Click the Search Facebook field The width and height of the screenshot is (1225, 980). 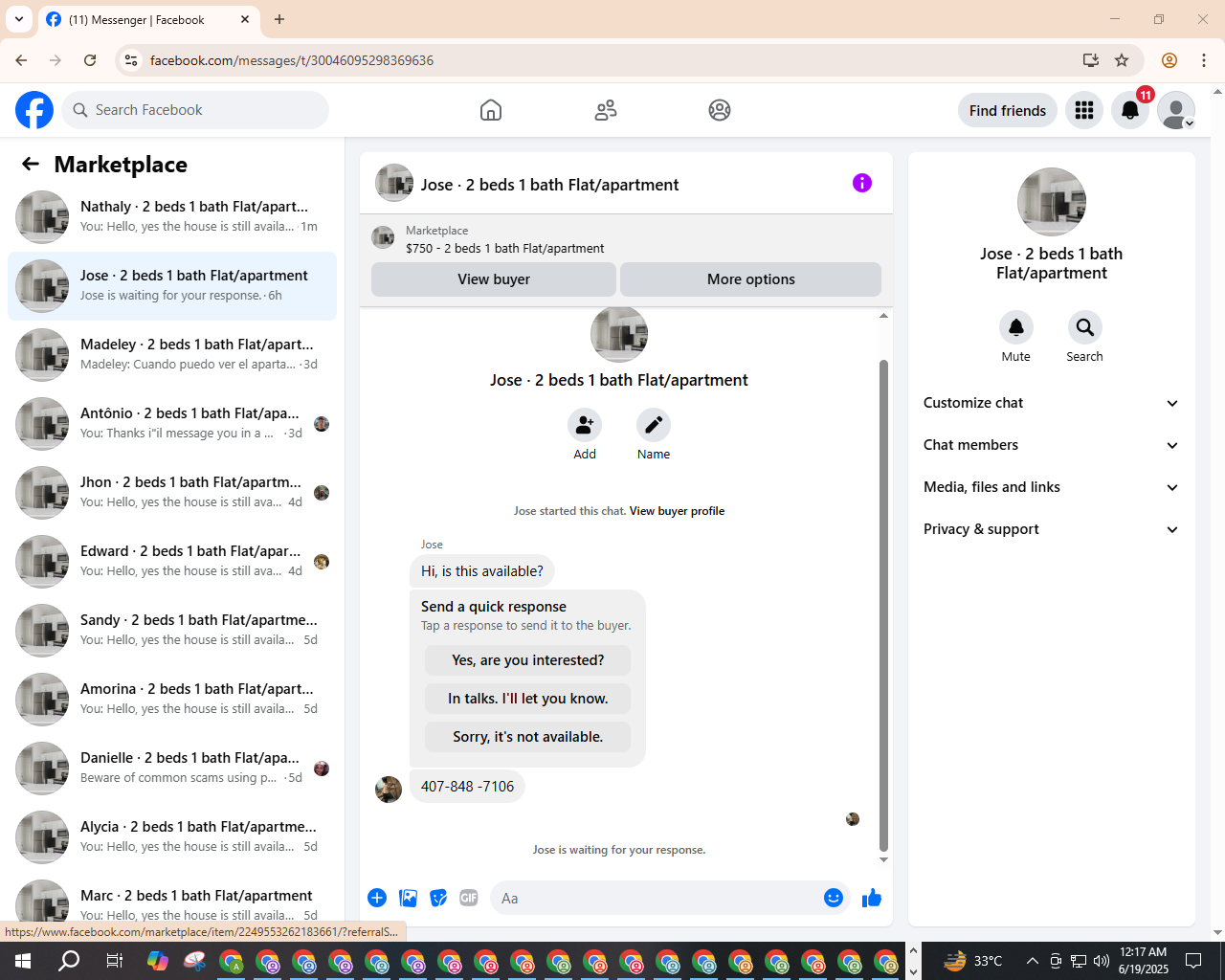pyautogui.click(x=195, y=110)
